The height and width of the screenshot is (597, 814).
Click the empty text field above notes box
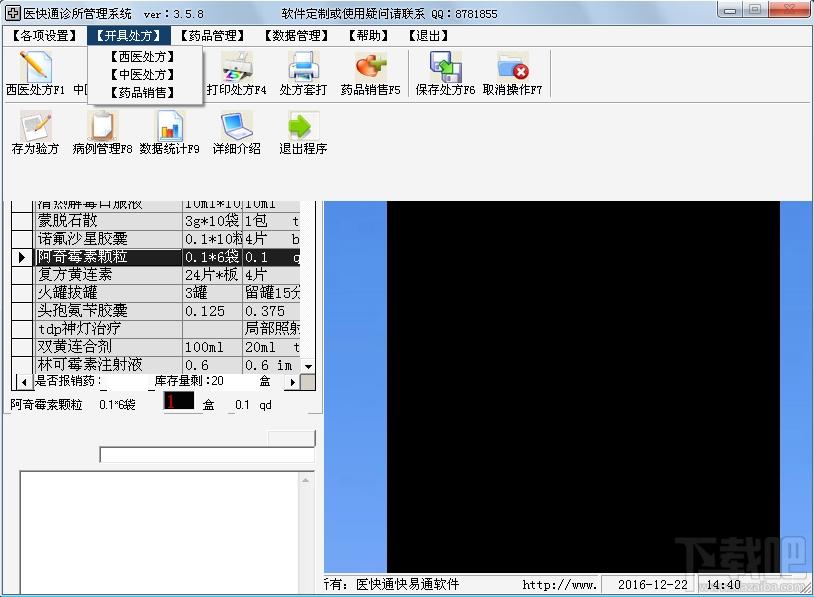pyautogui.click(x=207, y=455)
